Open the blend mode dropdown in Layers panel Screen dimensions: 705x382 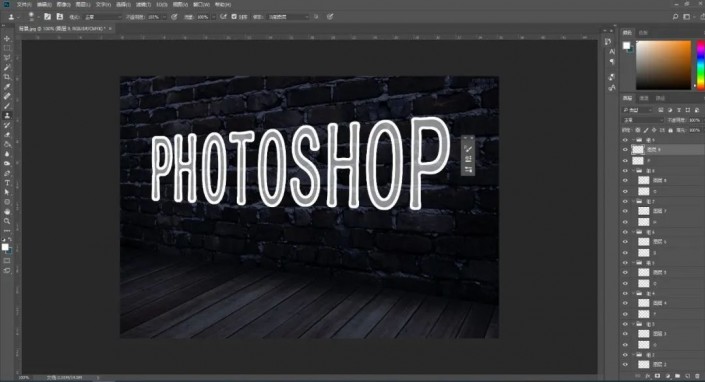643,120
